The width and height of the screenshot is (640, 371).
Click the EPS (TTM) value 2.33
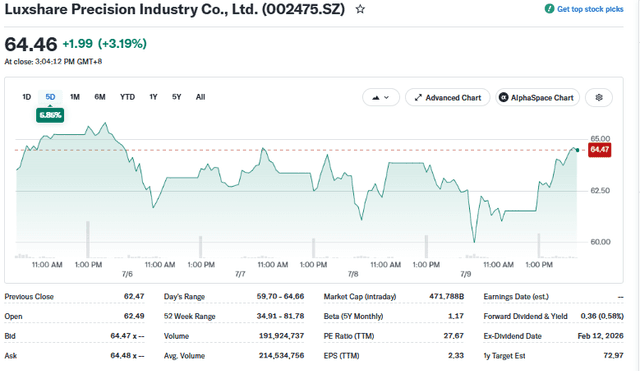click(456, 355)
